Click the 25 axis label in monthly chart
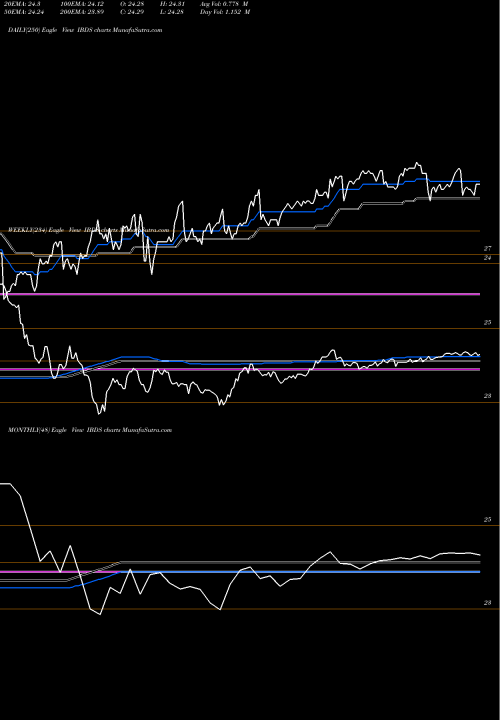Screen dimensions: 500x720 point(488,520)
